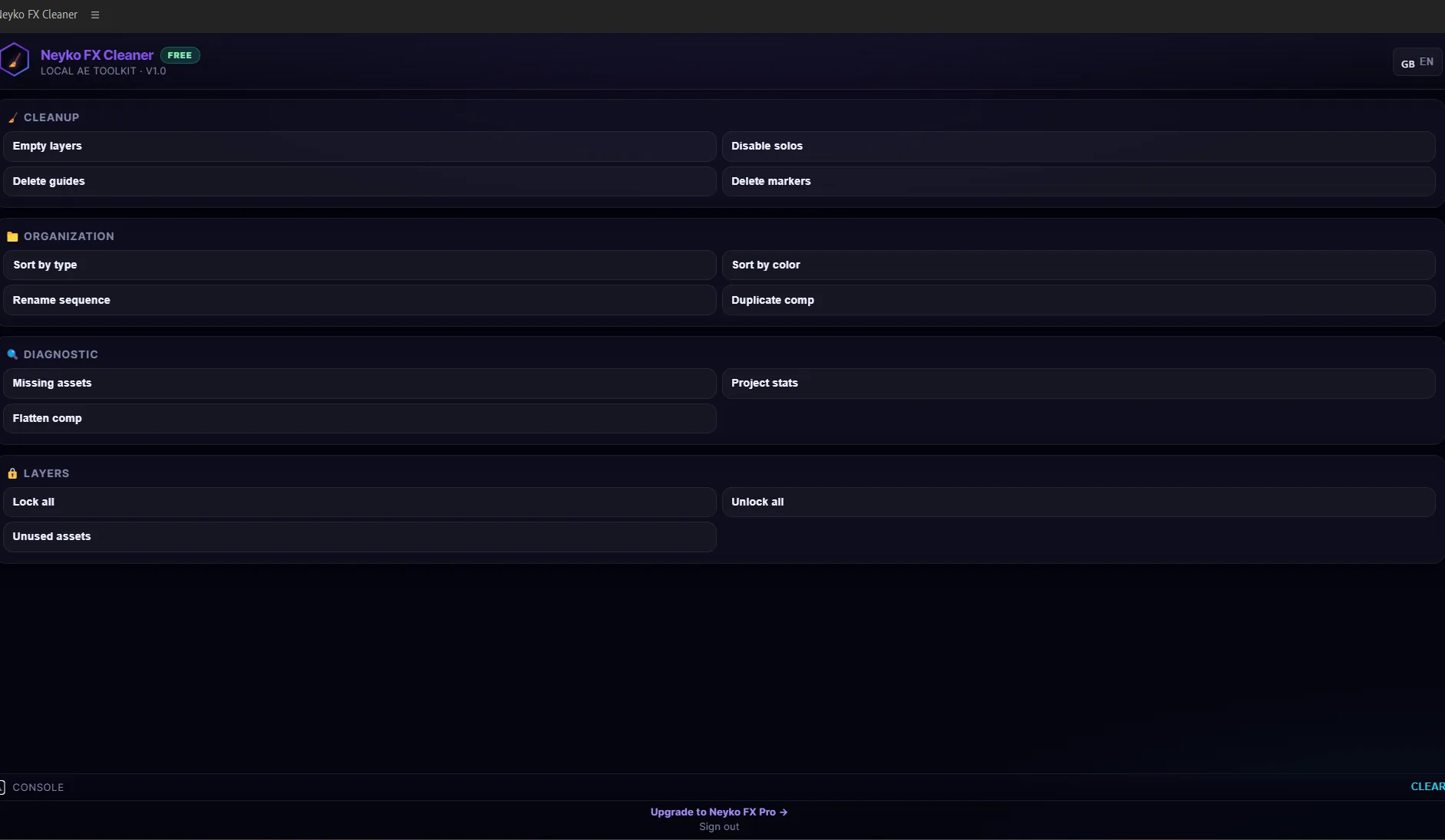This screenshot has height=840, width=1445.
Task: Run the Missing assets diagnostic
Action: (x=360, y=383)
